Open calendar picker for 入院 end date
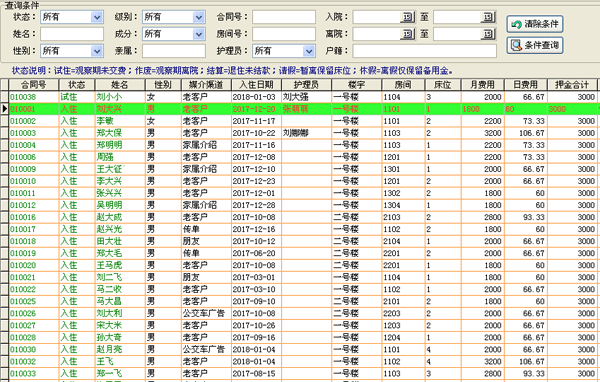This screenshot has height=382, width=600. pos(488,17)
